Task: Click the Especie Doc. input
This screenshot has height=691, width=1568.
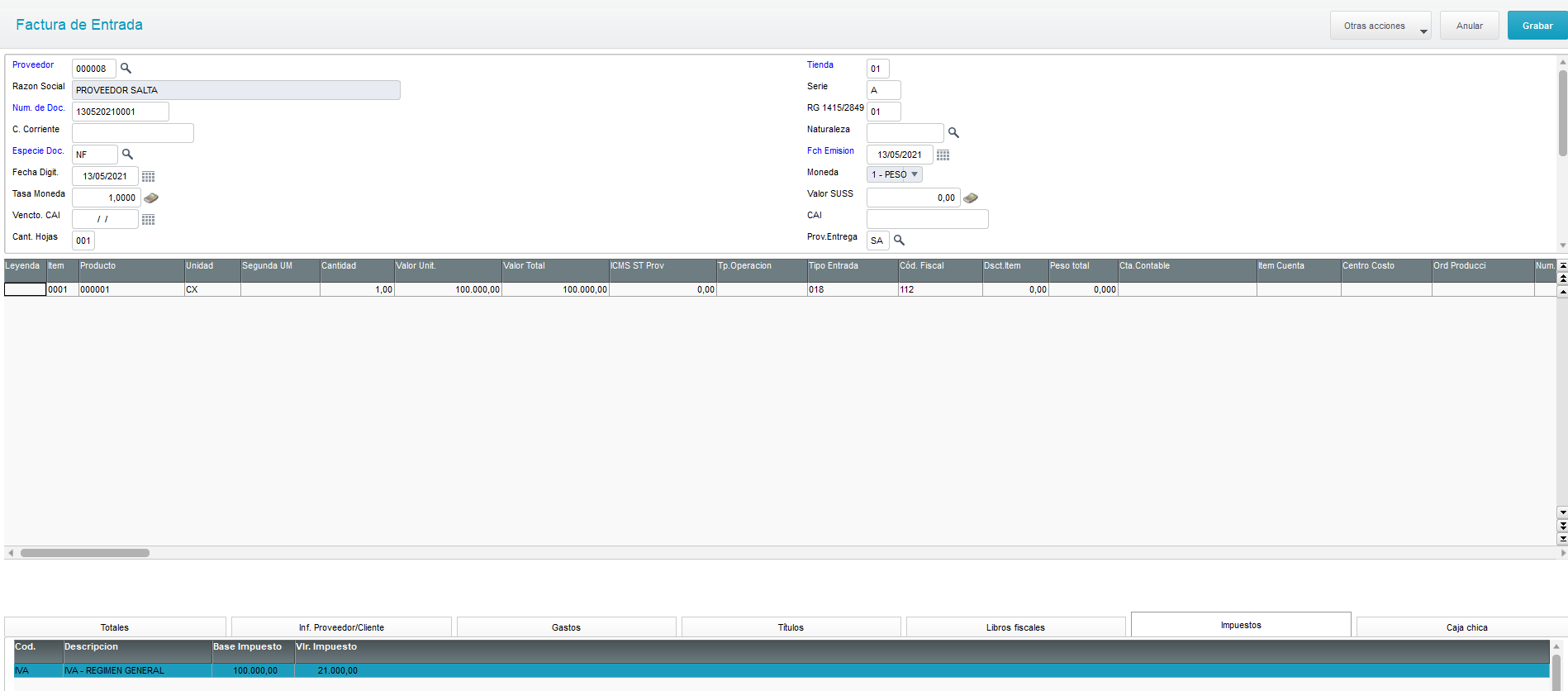Action: (95, 155)
